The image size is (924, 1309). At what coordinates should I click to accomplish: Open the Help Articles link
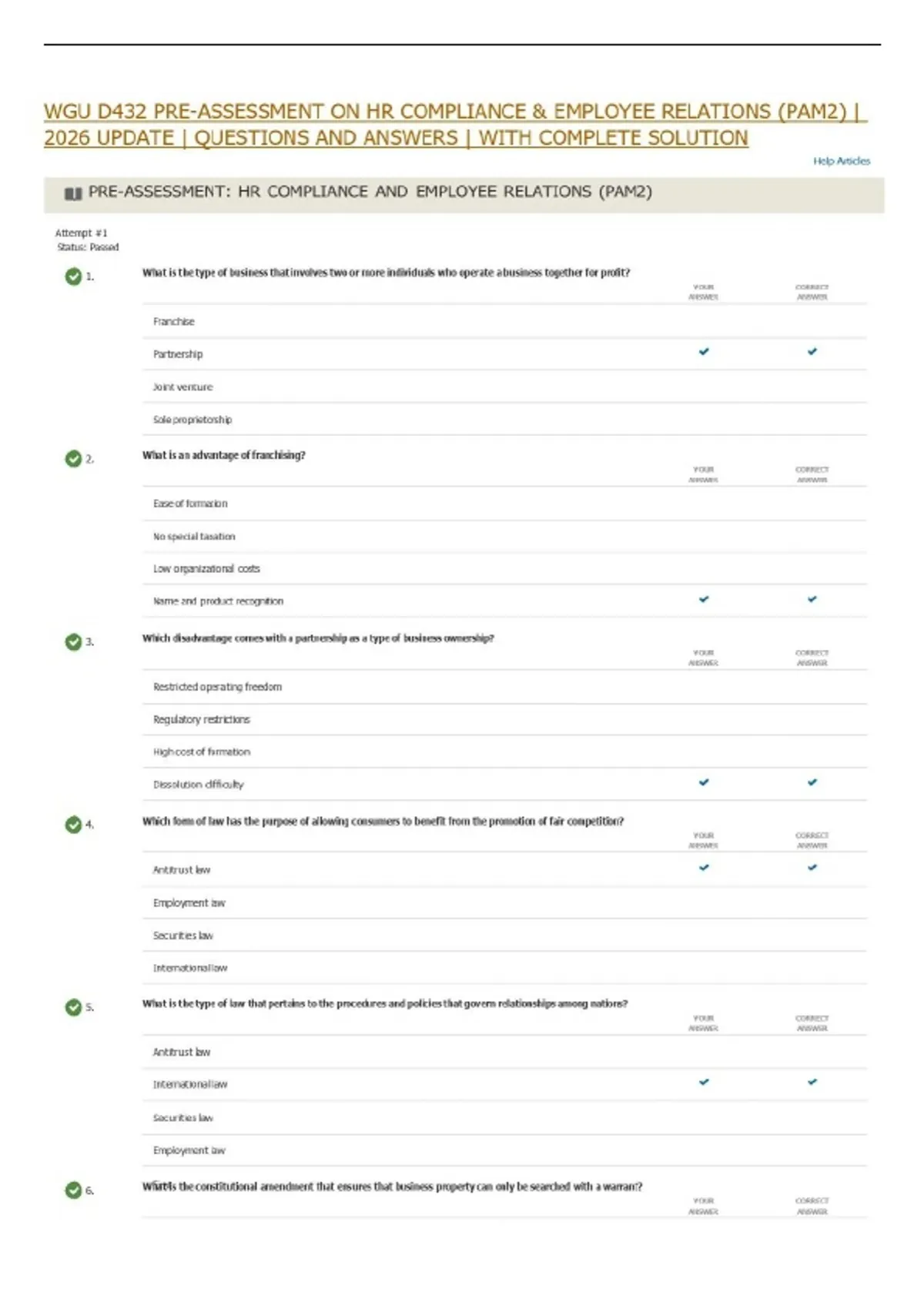point(842,161)
